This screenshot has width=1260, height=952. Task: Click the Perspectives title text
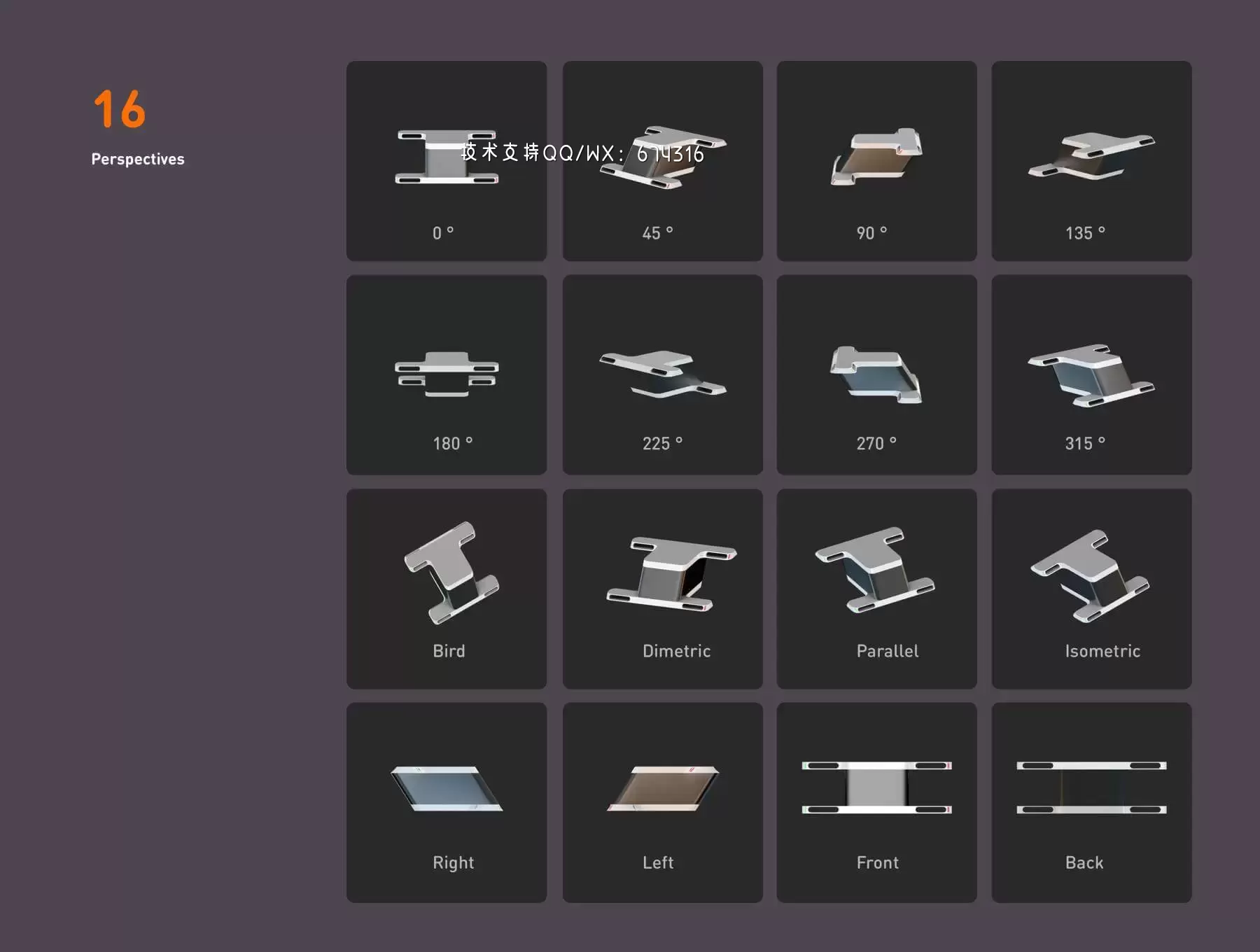click(138, 160)
